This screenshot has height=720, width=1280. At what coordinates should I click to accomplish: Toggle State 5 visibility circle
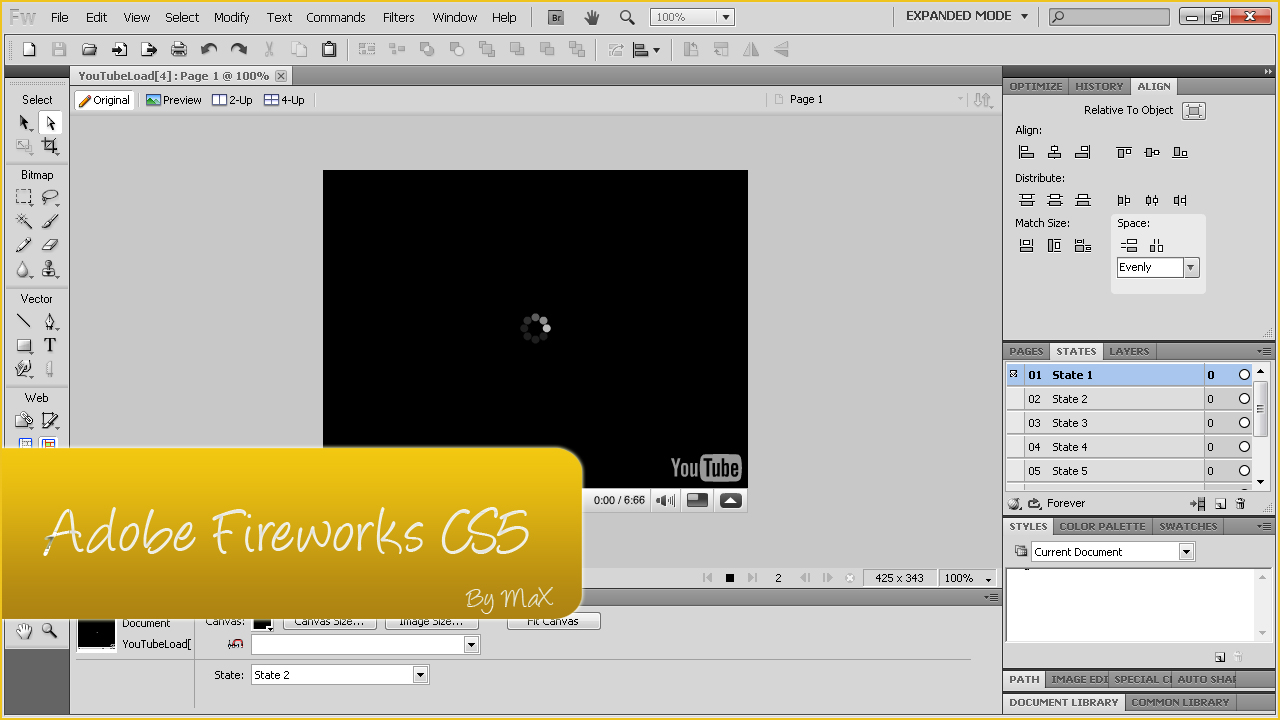click(1244, 471)
